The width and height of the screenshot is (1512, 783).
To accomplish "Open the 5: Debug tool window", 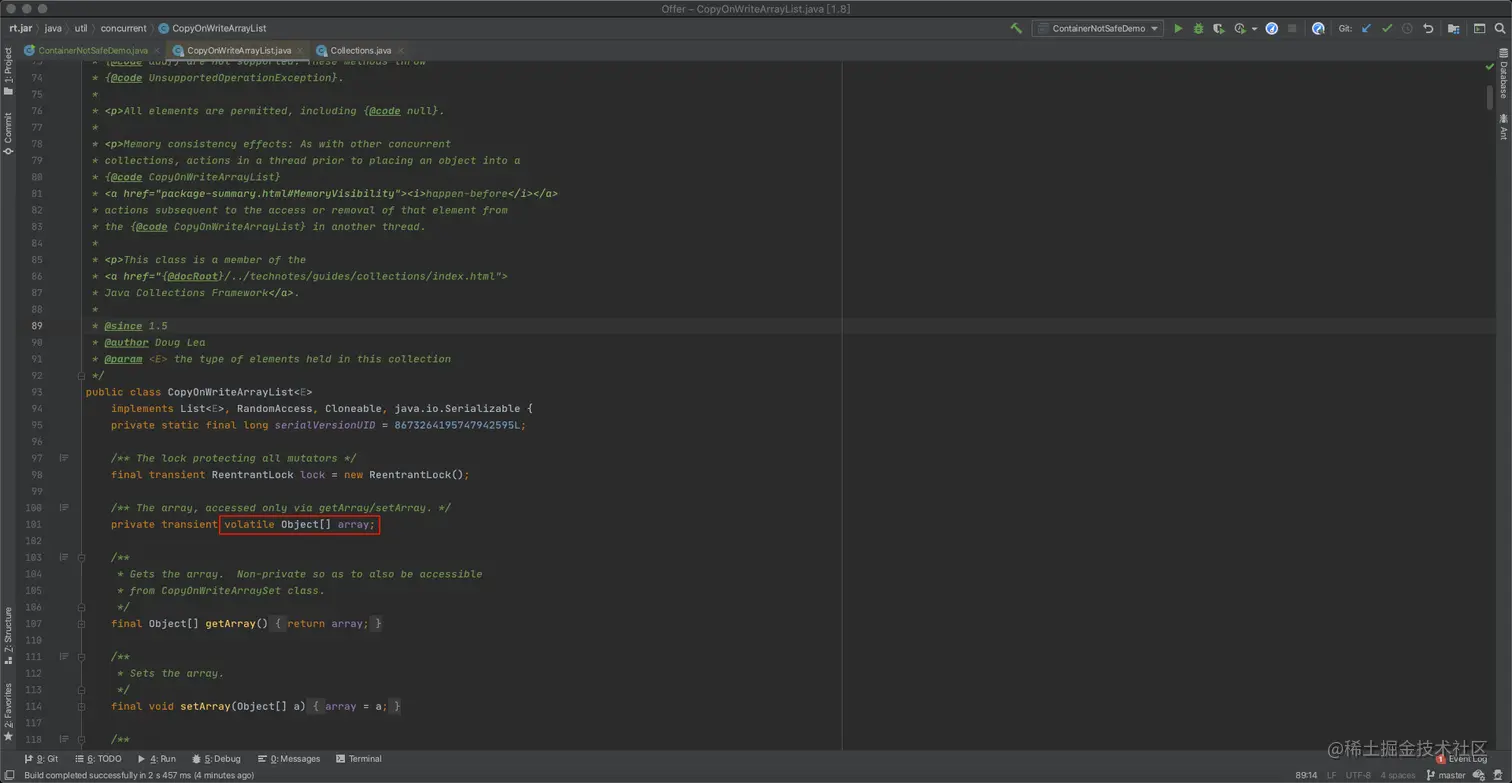I will point(216,759).
